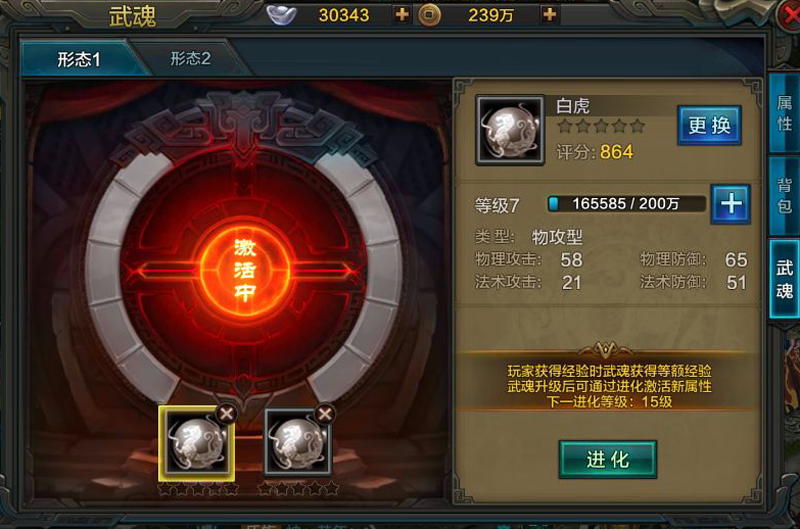
Task: Remove the yellow-highlighted soul orb via its X
Action: (227, 413)
